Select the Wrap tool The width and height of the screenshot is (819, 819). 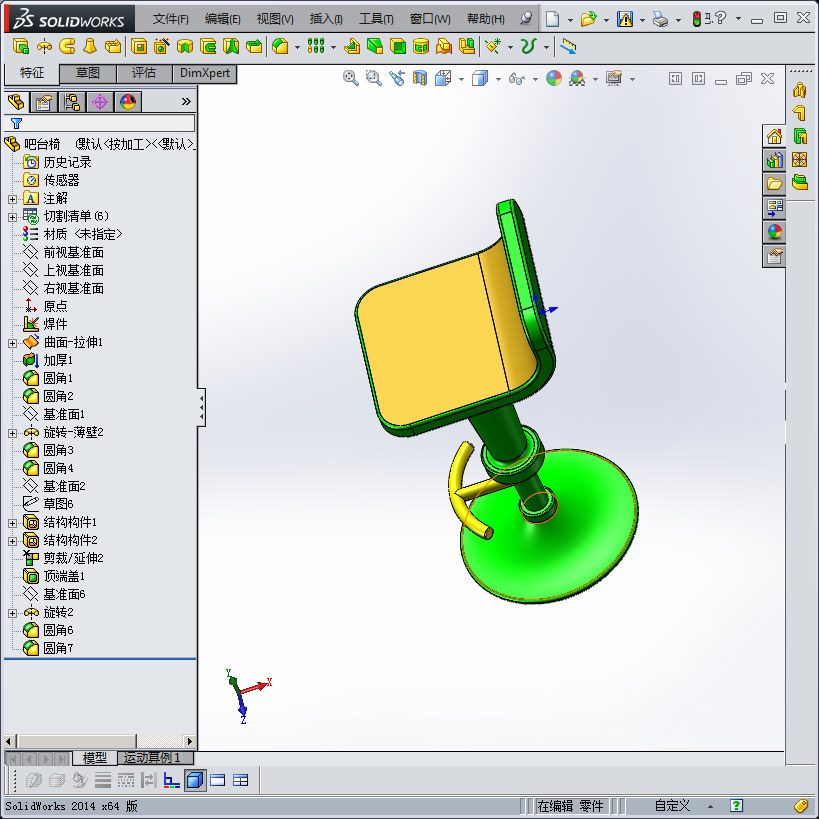[x=421, y=46]
